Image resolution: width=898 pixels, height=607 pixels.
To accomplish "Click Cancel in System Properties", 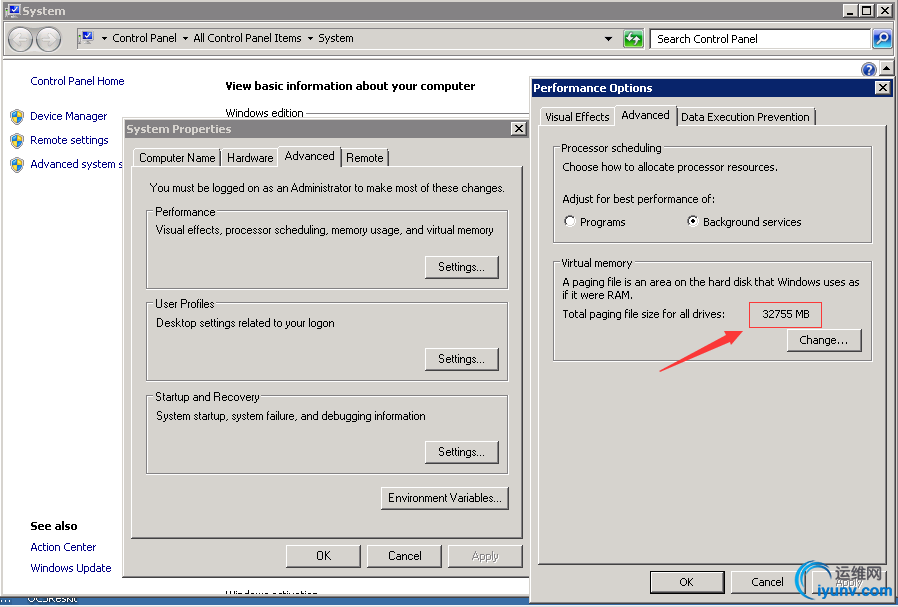I will click(404, 556).
